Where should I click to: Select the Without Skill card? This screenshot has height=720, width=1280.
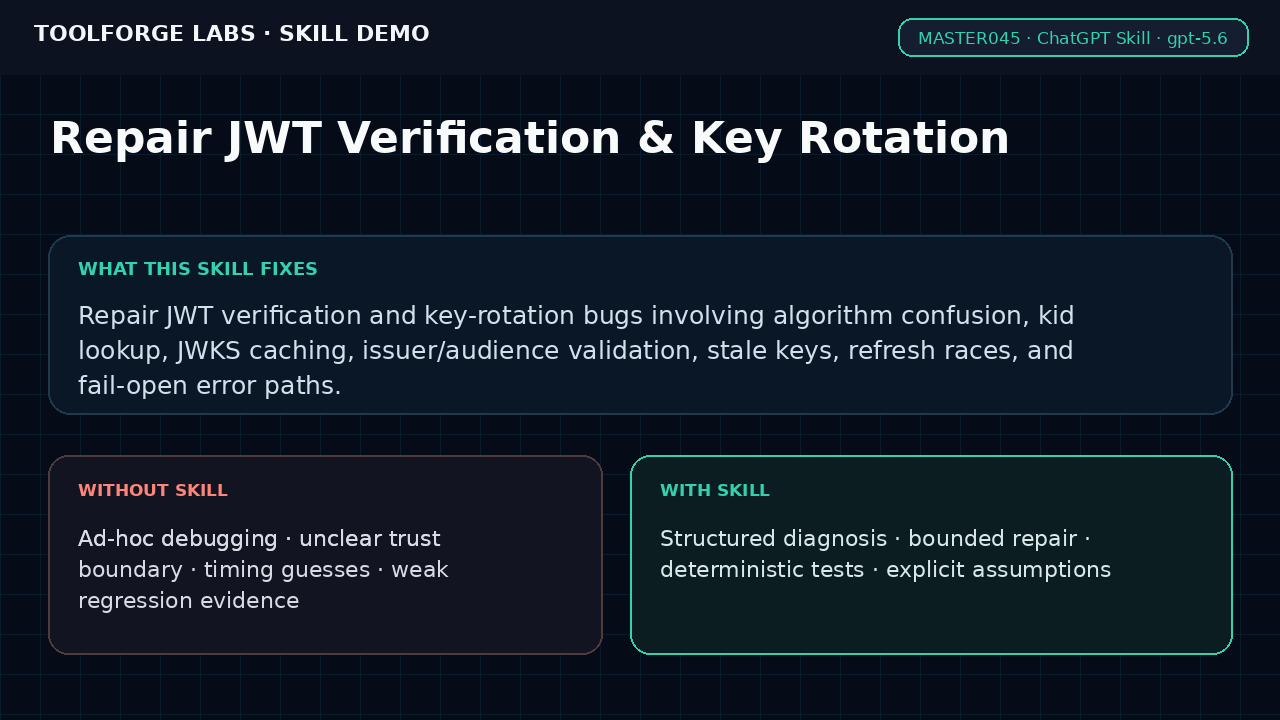[x=325, y=555]
